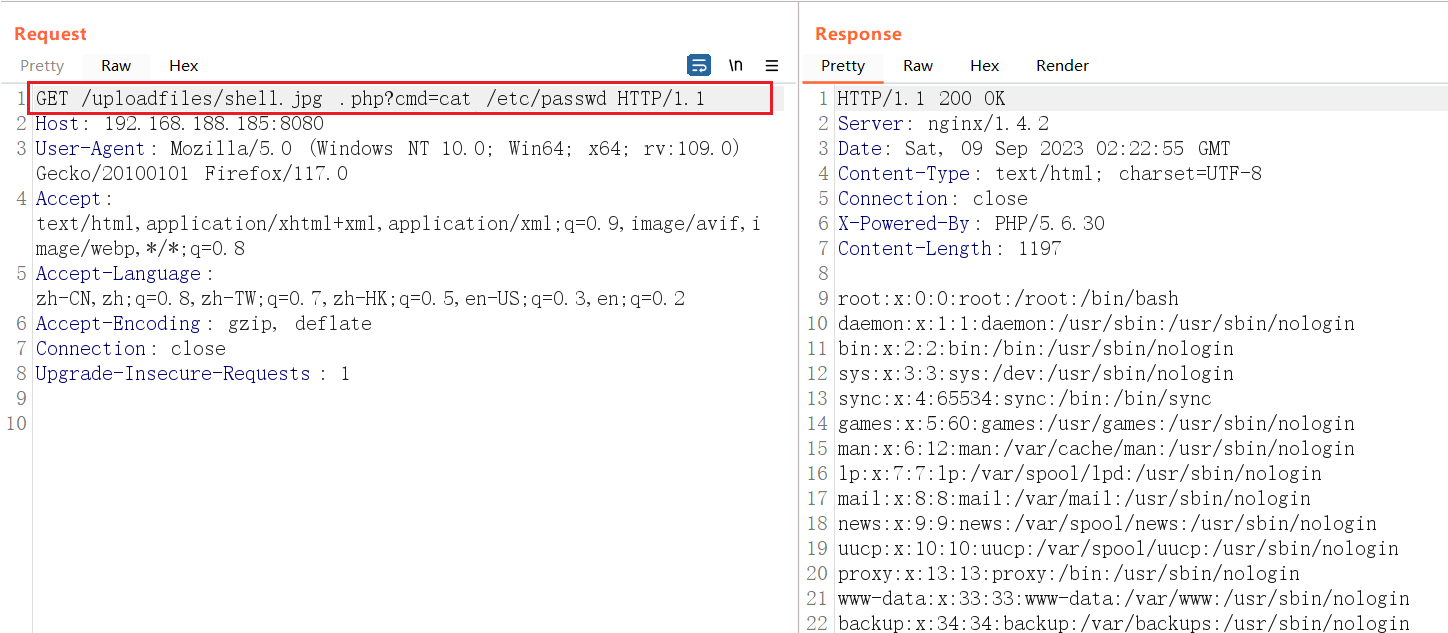Screen dimensions: 1448x633
Task: Click the sync:x:4:65534 passwd entry
Action: coord(1024,399)
